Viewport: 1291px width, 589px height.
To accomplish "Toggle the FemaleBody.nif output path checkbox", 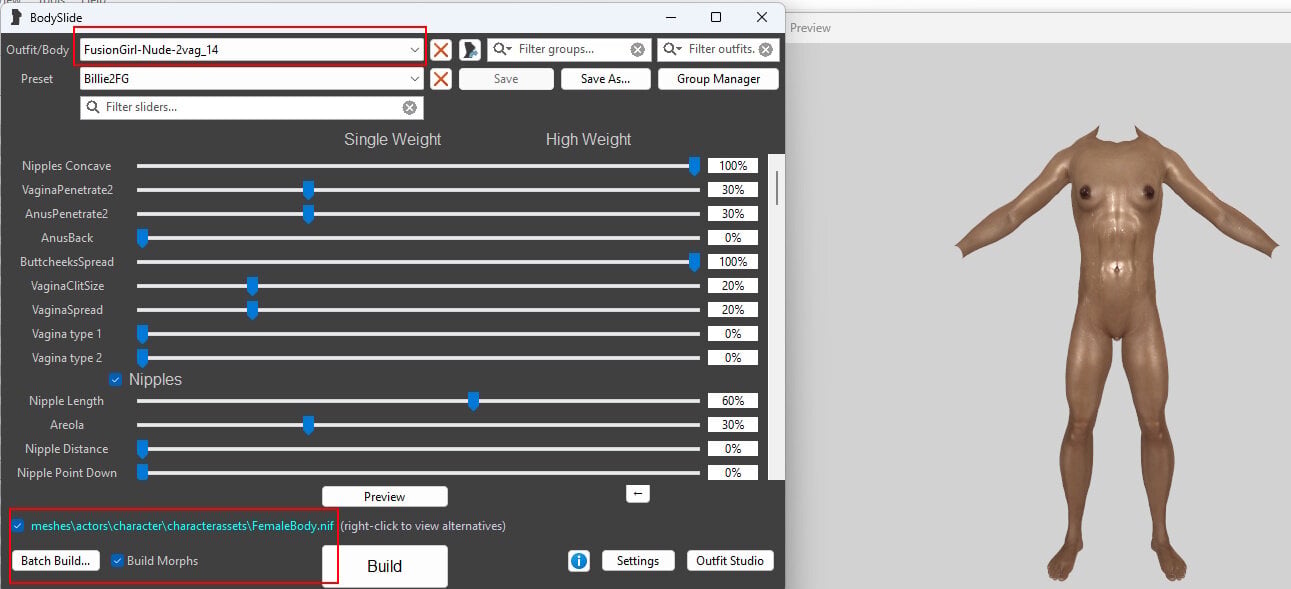I will (18, 525).
